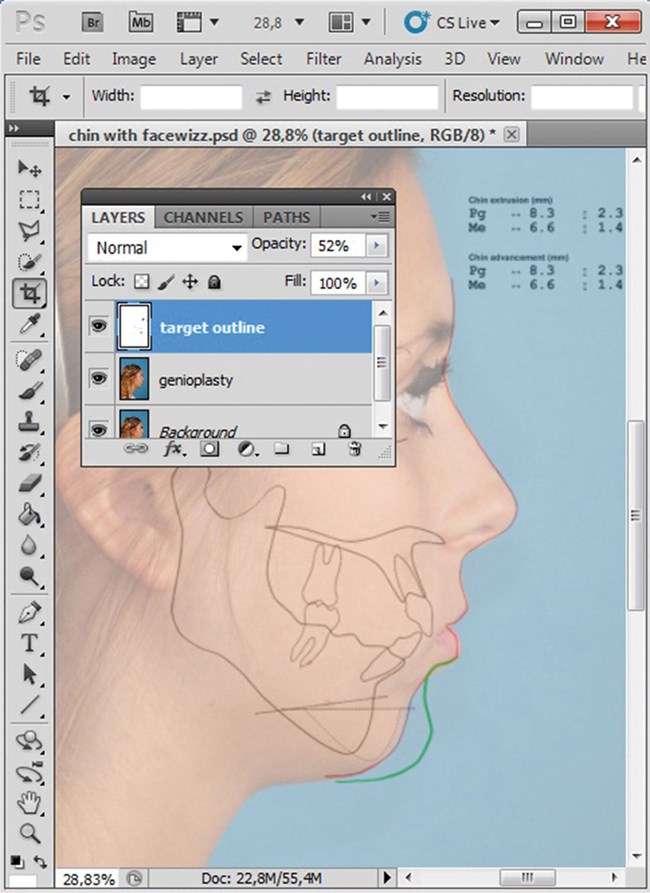Open the Opacity value slider dropdown

click(376, 246)
